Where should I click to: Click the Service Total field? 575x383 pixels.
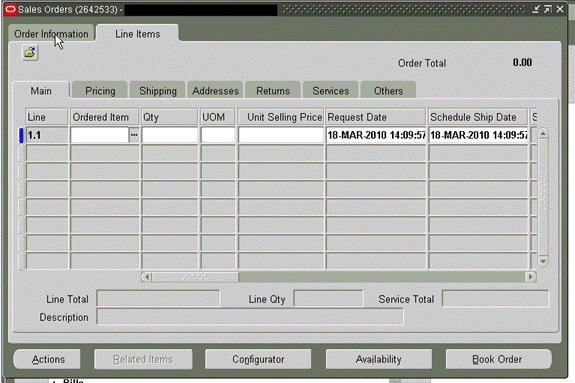(495, 299)
